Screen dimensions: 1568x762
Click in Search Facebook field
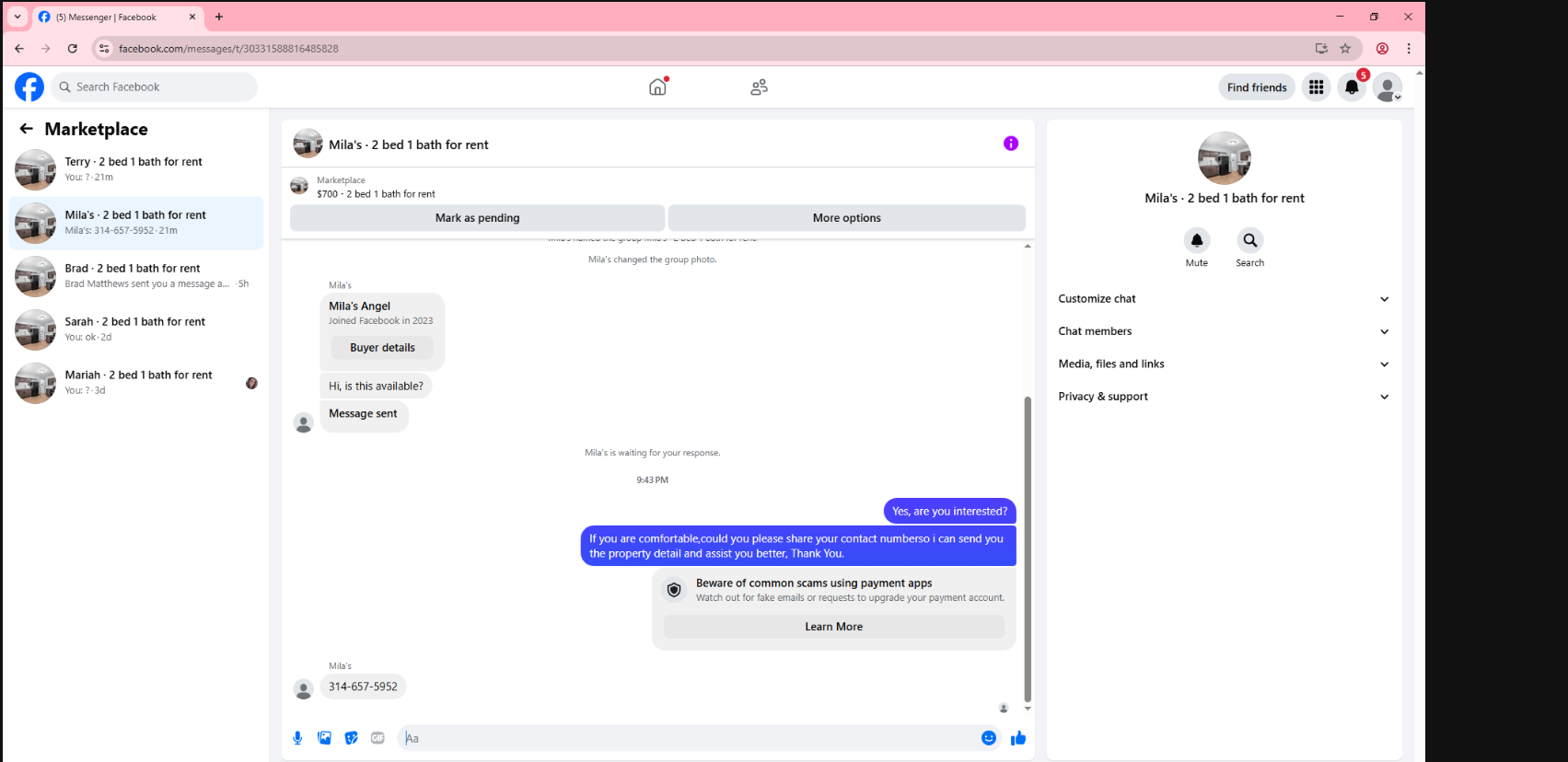point(155,87)
